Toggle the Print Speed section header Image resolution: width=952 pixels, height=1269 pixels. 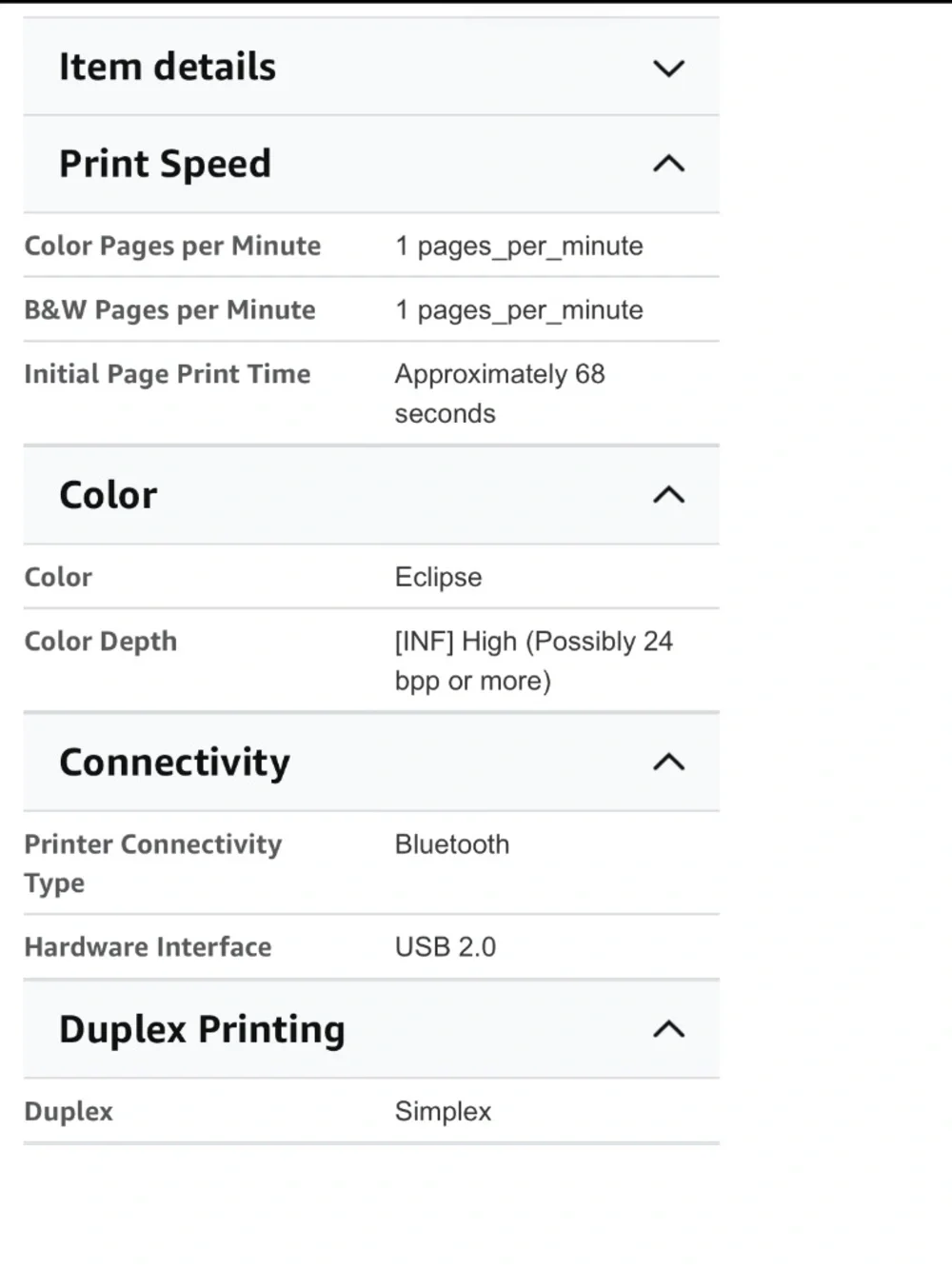point(371,164)
